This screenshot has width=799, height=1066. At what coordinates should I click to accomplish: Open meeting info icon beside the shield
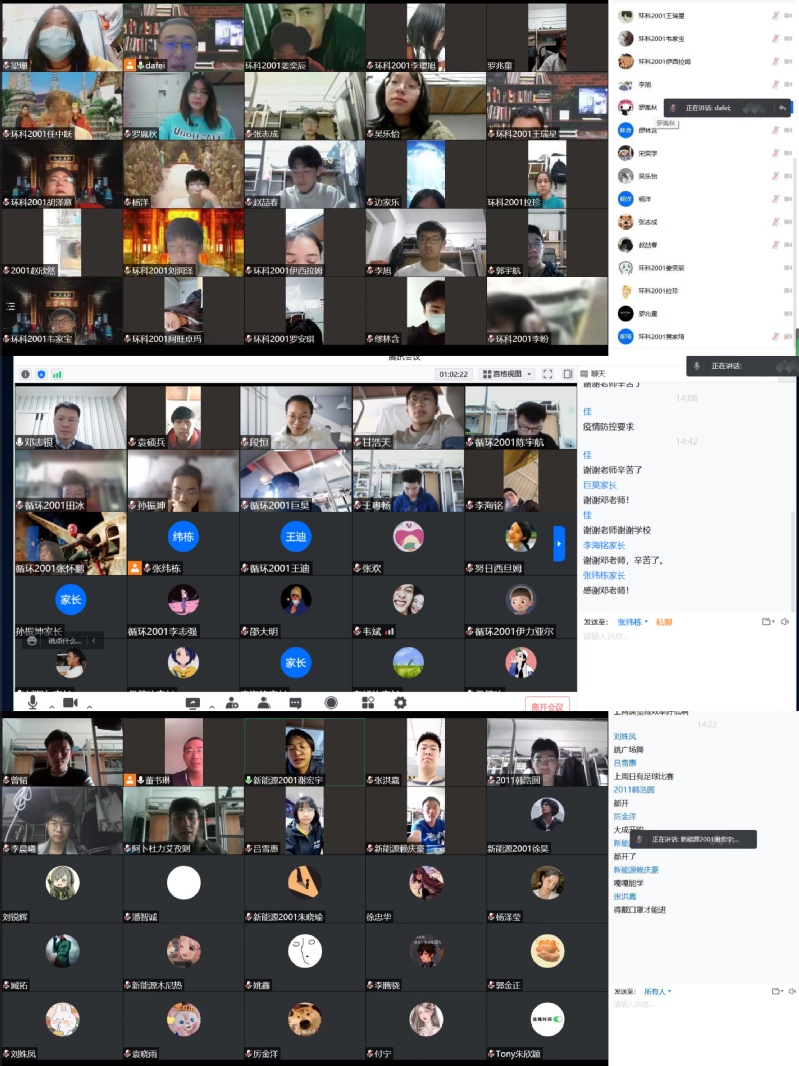(x=25, y=374)
